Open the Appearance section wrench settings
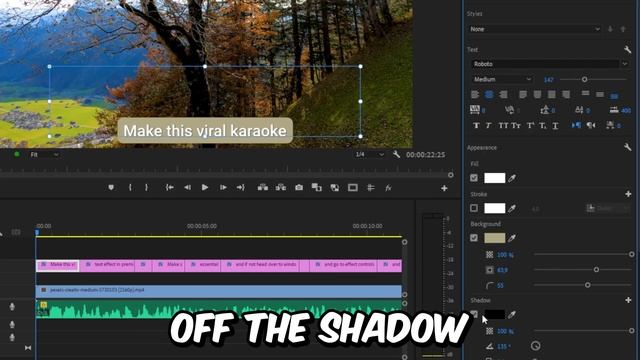This screenshot has height=360, width=640. click(628, 147)
